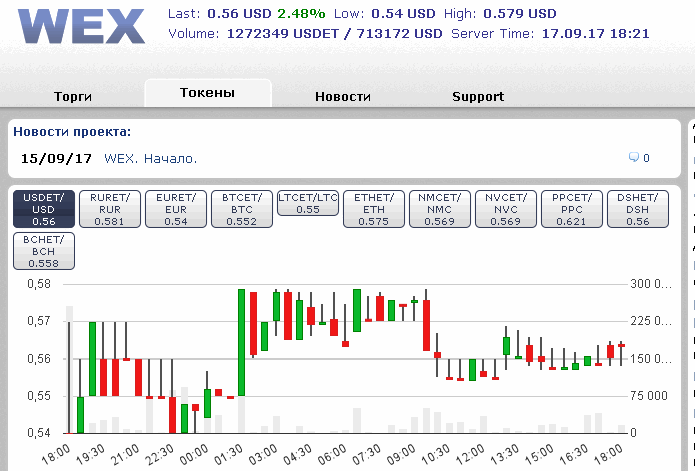
Task: Switch to the Токены tab
Action: tap(207, 93)
